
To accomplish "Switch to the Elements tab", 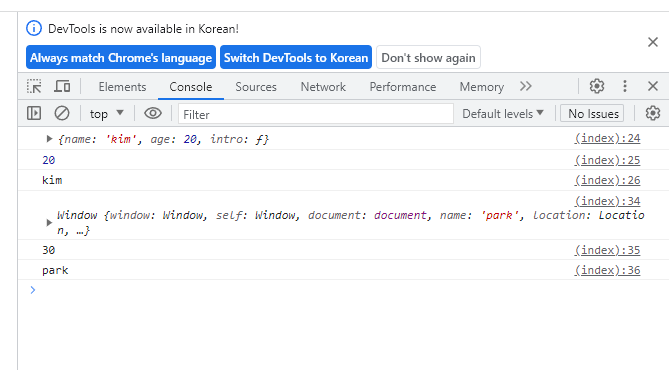I will click(x=122, y=87).
